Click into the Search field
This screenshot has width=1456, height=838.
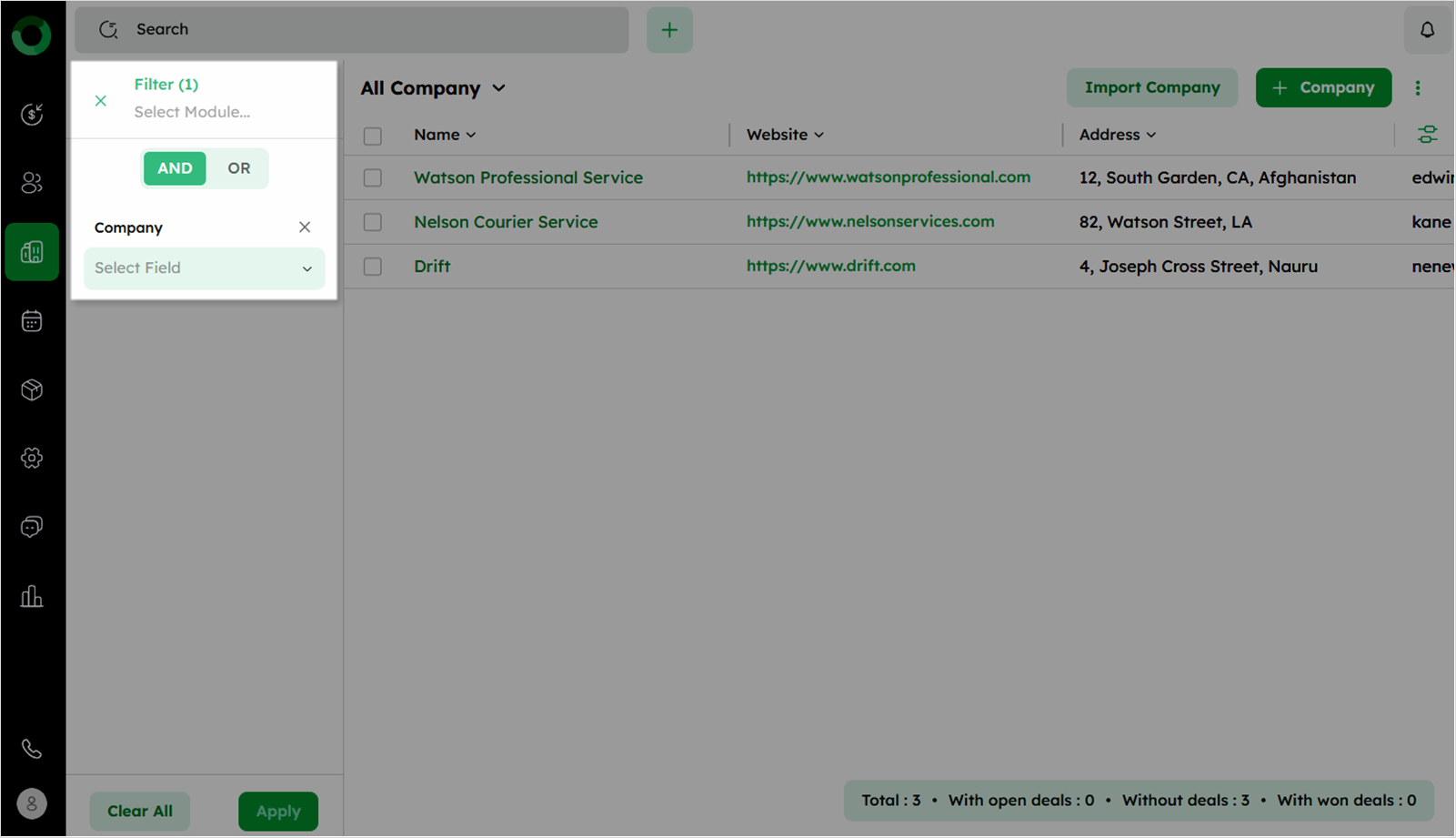364,30
